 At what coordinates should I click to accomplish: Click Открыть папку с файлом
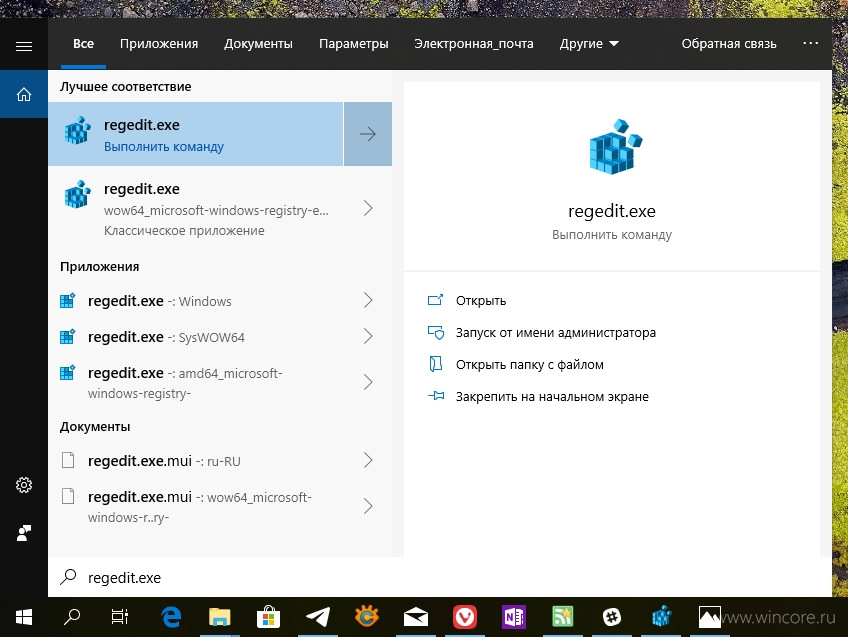pyautogui.click(x=529, y=364)
